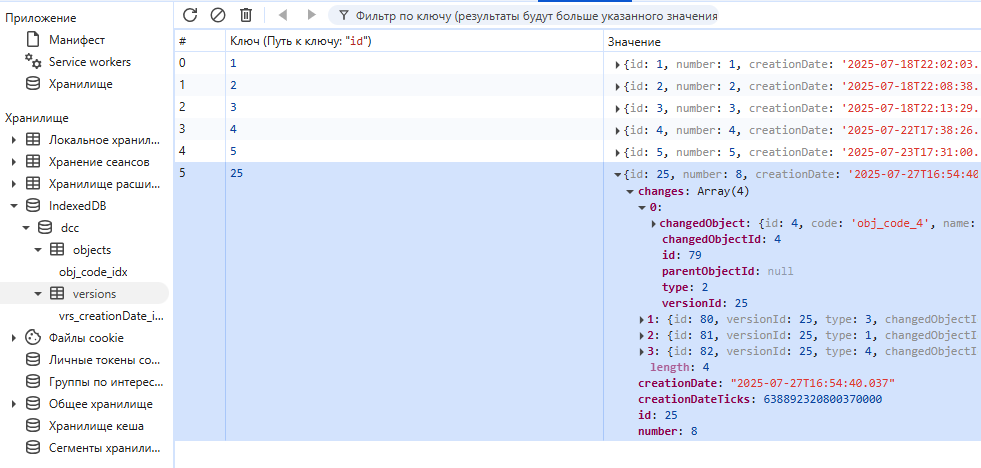The height and width of the screenshot is (468, 981).
Task: Select obj_code_idx index
Action: 93,272
